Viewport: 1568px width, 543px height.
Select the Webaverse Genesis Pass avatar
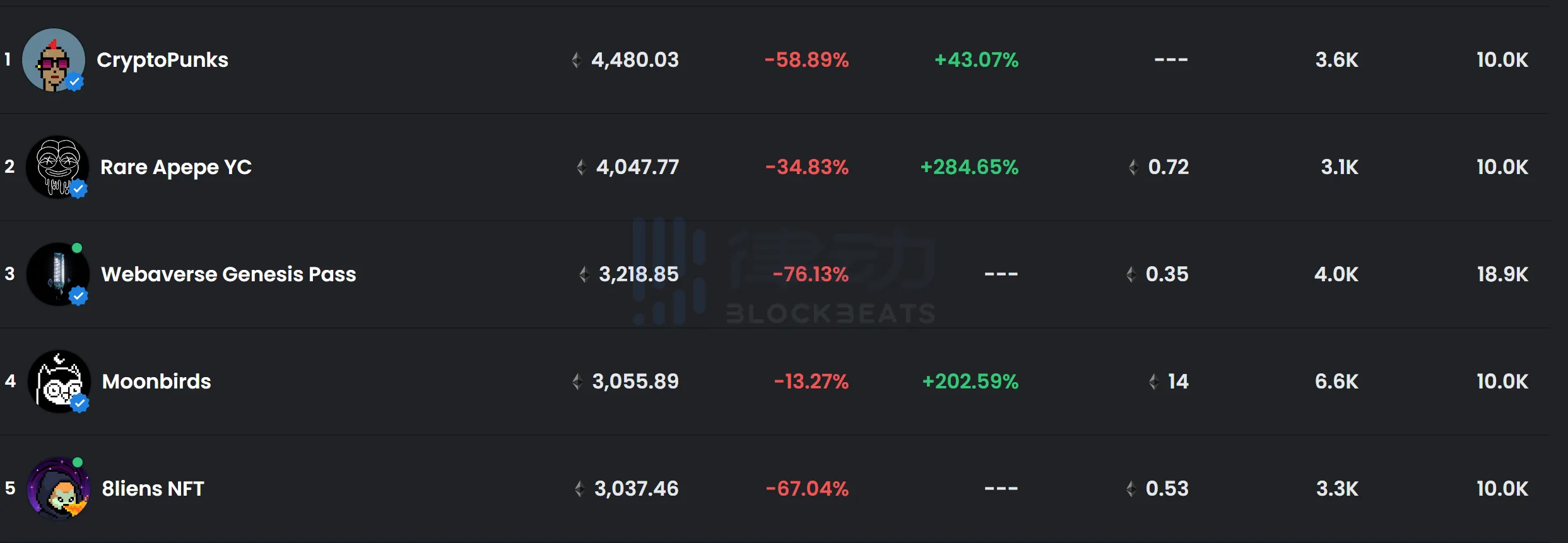pos(57,274)
